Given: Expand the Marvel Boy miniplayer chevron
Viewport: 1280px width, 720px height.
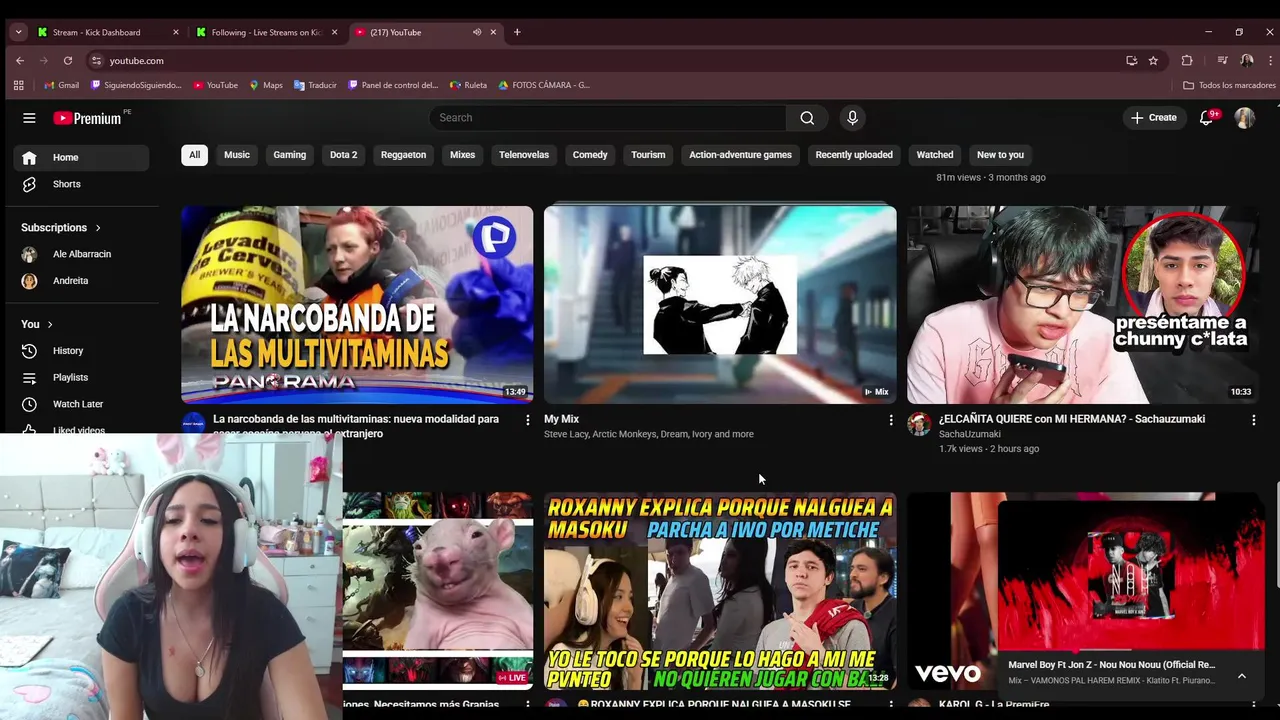Looking at the screenshot, I should [x=1242, y=676].
